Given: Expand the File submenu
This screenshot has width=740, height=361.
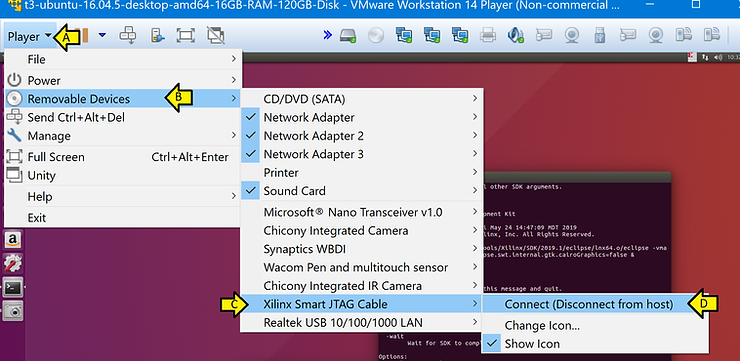Looking at the screenshot, I should click(123, 59).
